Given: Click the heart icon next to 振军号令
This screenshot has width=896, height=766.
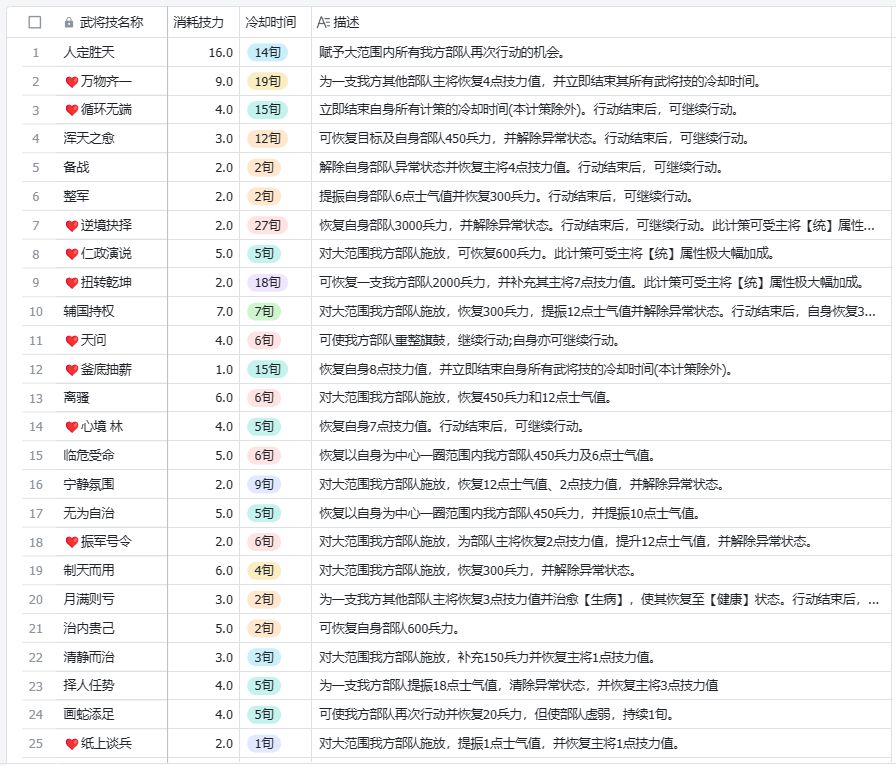Looking at the screenshot, I should point(71,542).
